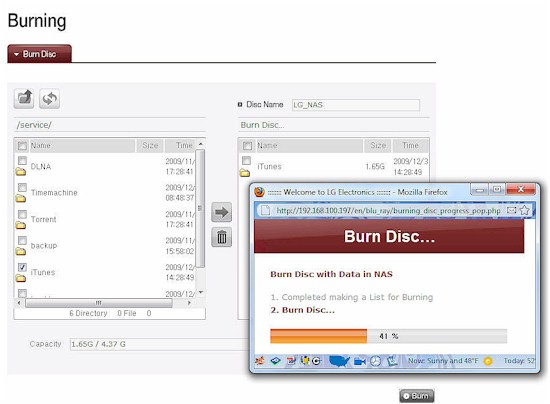The width and height of the screenshot is (550, 404).
Task: Click the 'Now: Sunny and 48°F' status text
Action: click(443, 361)
